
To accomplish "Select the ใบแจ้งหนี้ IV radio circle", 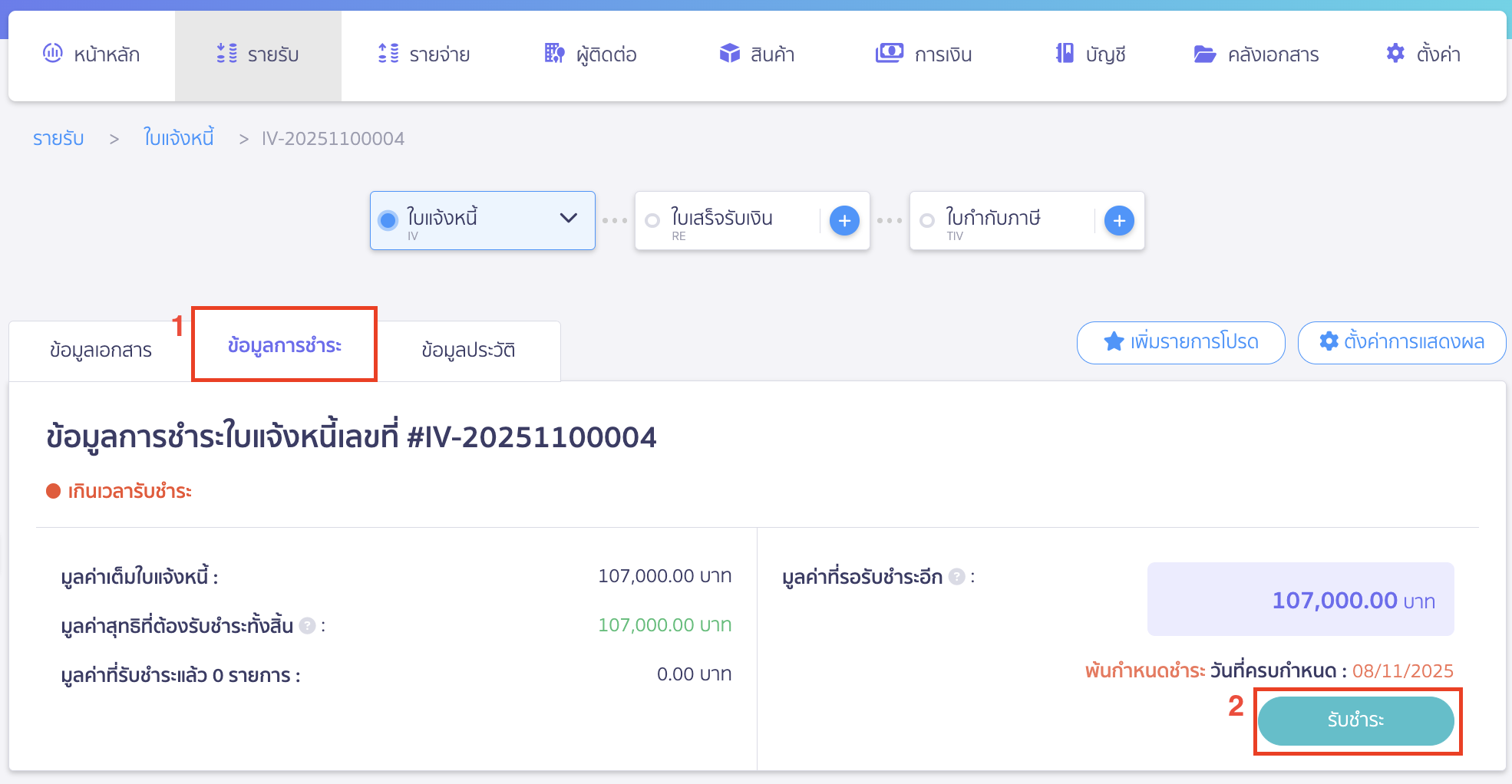I will (388, 221).
